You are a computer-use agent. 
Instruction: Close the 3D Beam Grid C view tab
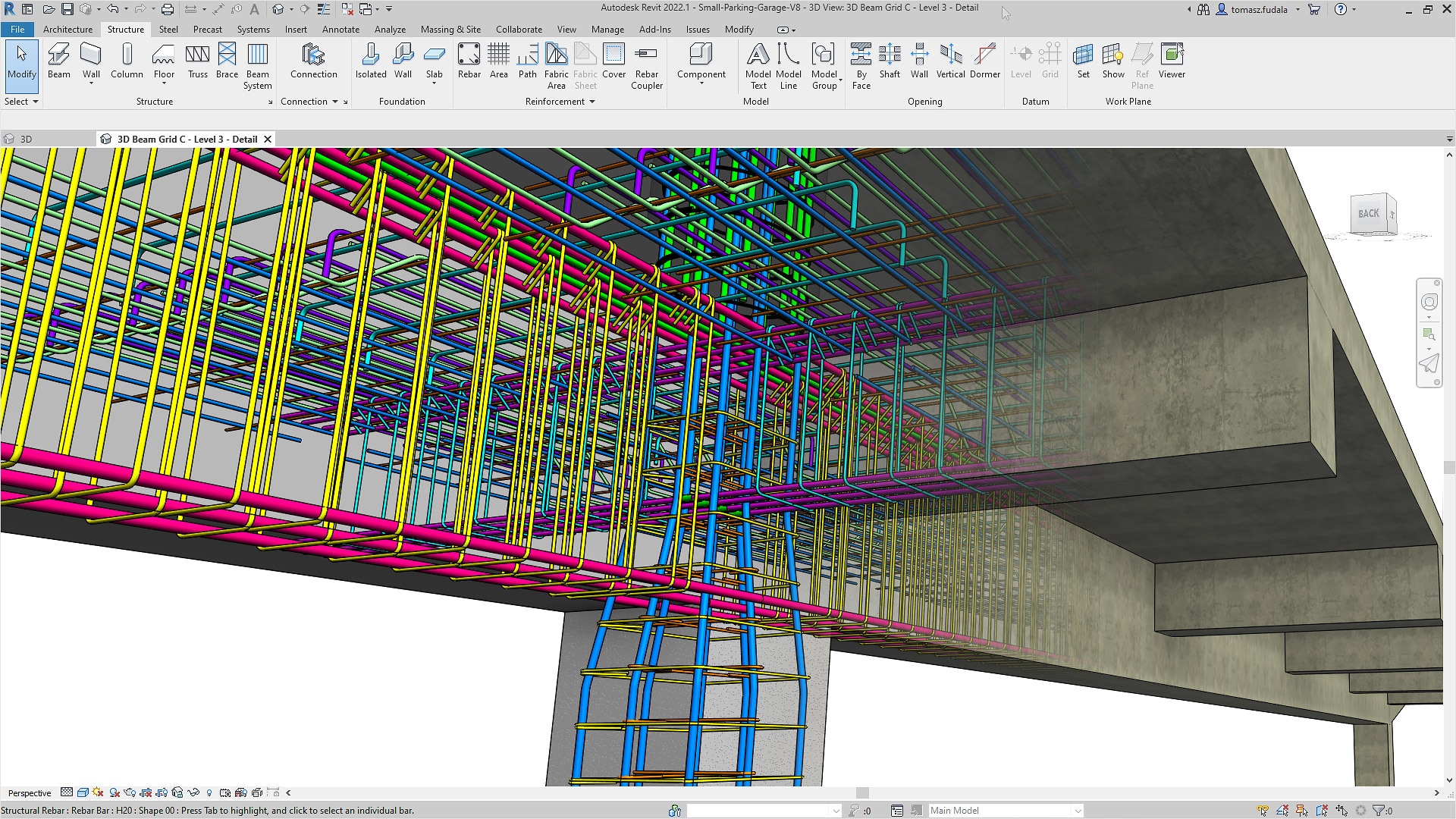(267, 140)
